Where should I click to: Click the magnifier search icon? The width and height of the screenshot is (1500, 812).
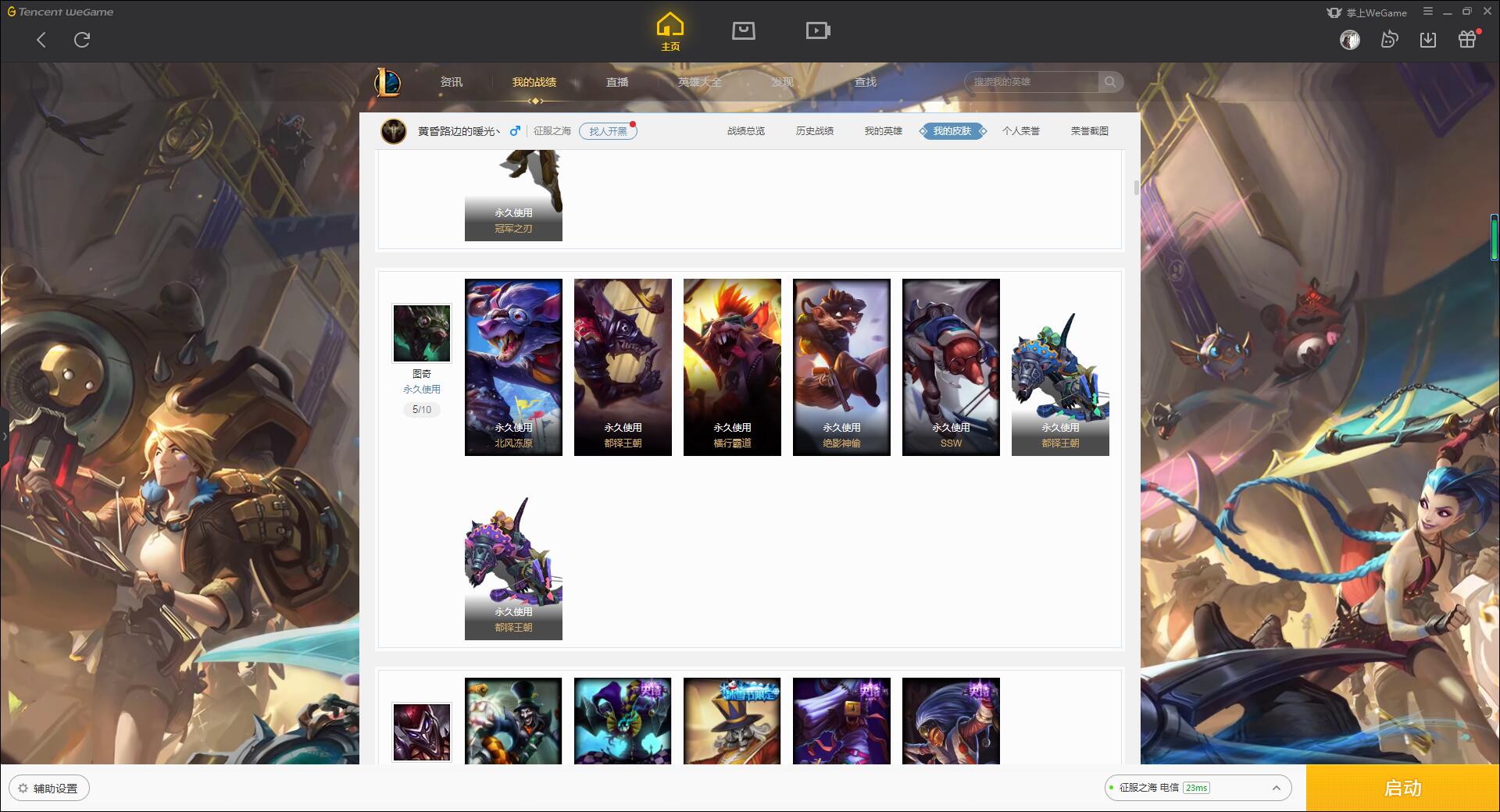tap(1110, 82)
